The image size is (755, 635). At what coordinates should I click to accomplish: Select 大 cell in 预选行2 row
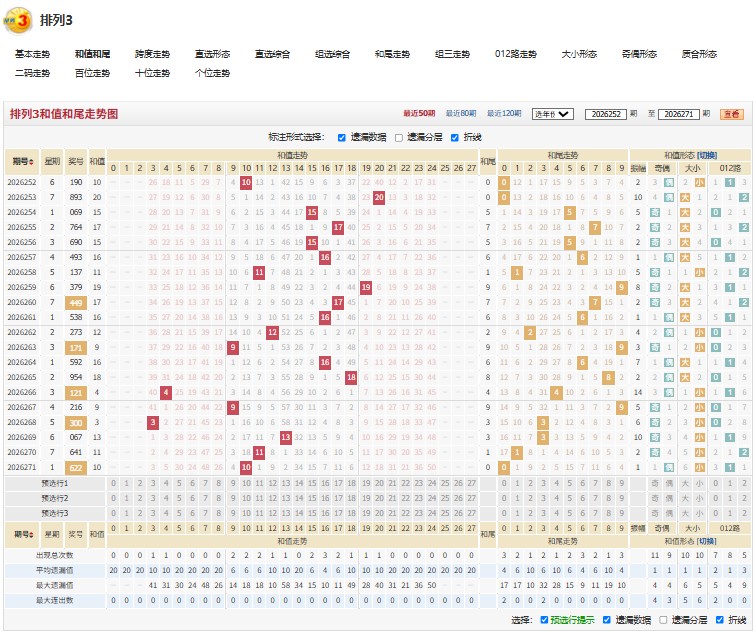coord(685,498)
